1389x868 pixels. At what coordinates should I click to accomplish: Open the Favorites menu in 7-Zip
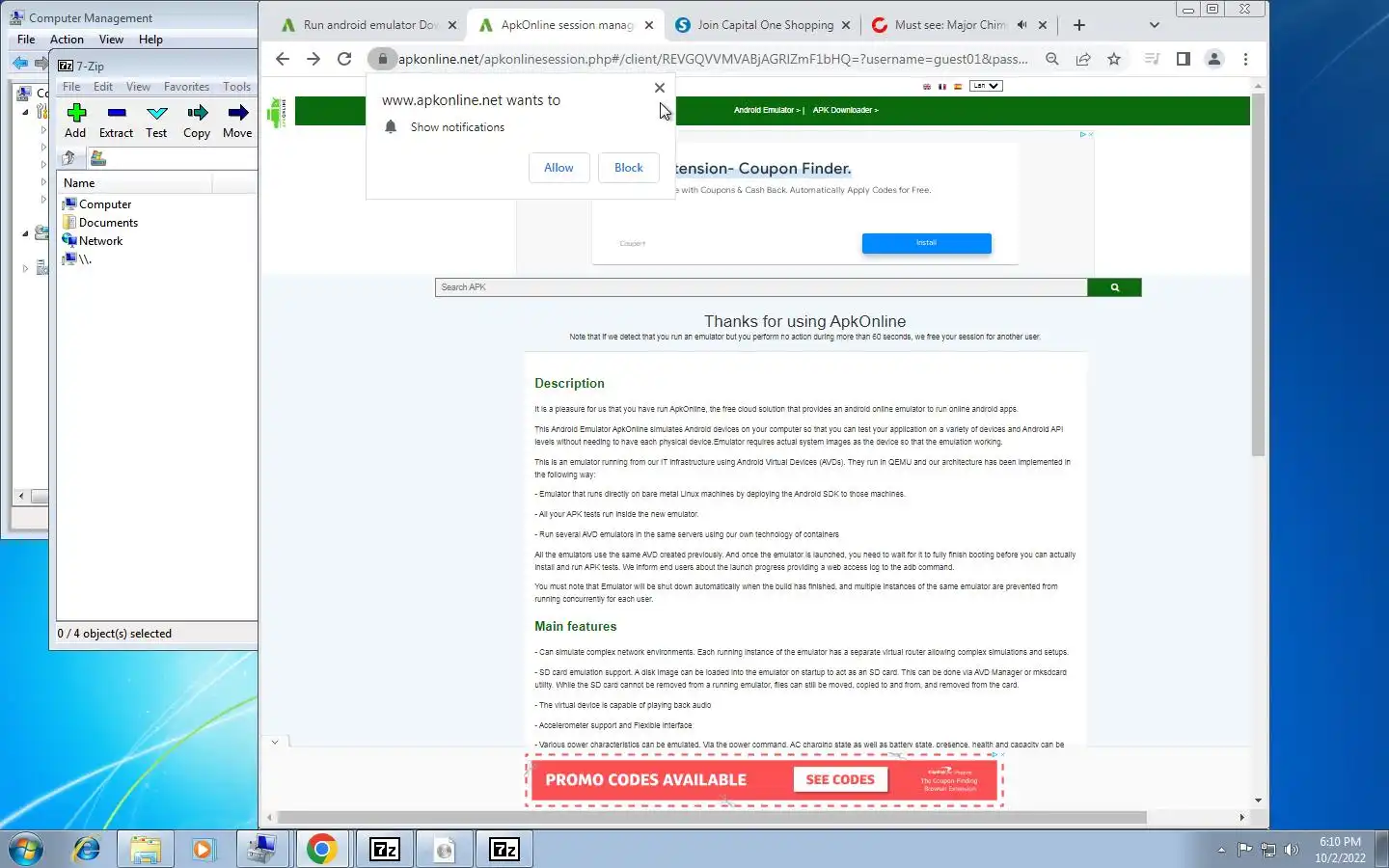point(186,87)
